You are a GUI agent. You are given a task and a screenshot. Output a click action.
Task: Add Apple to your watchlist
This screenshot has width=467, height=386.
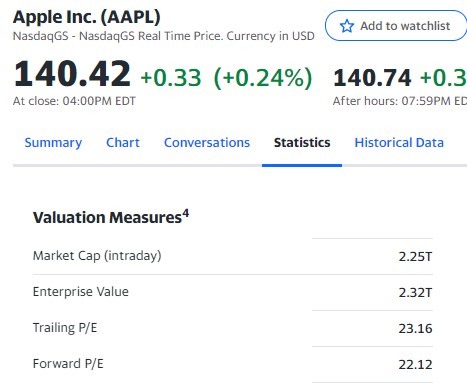396,26
